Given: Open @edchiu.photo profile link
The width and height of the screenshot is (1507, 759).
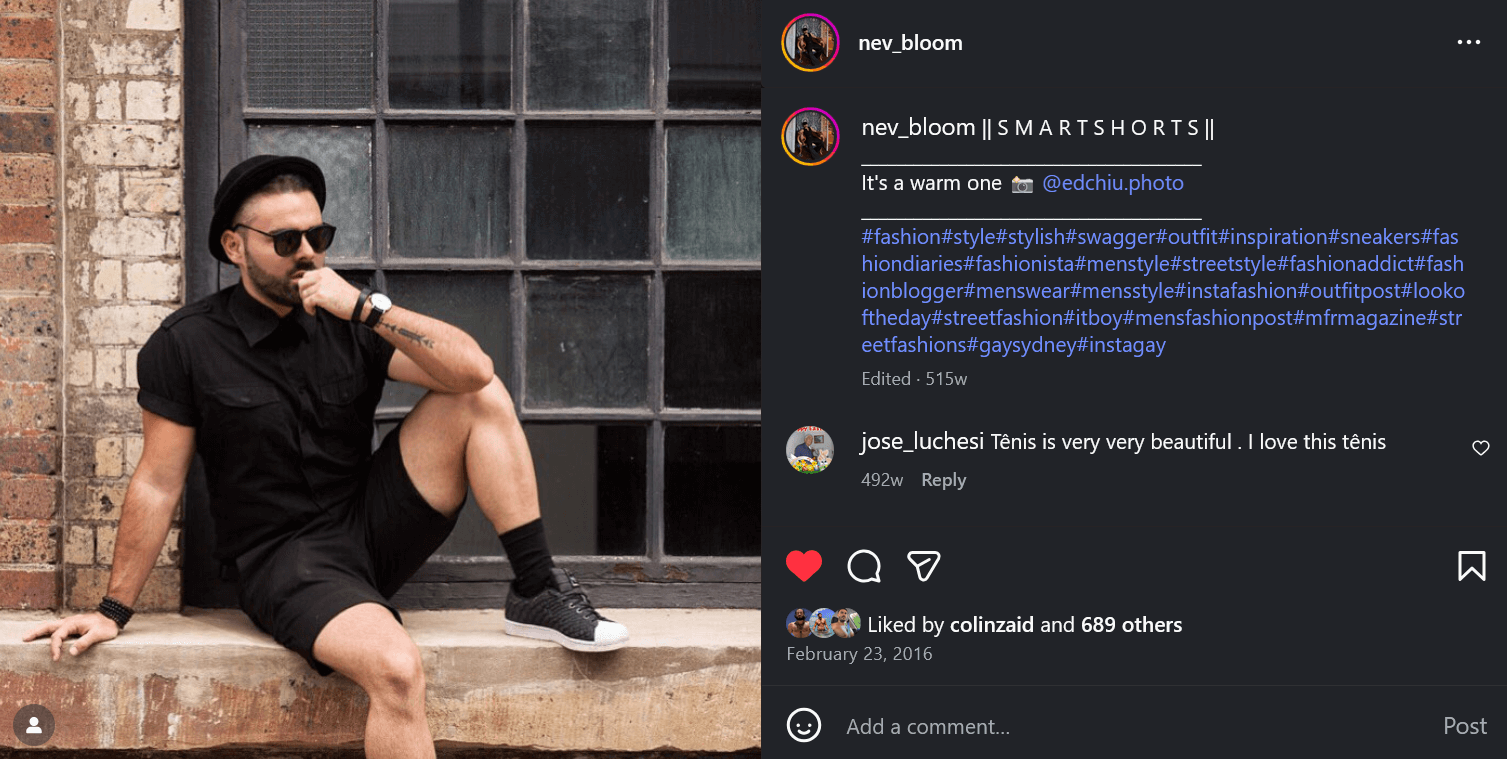Looking at the screenshot, I should click(x=1113, y=183).
